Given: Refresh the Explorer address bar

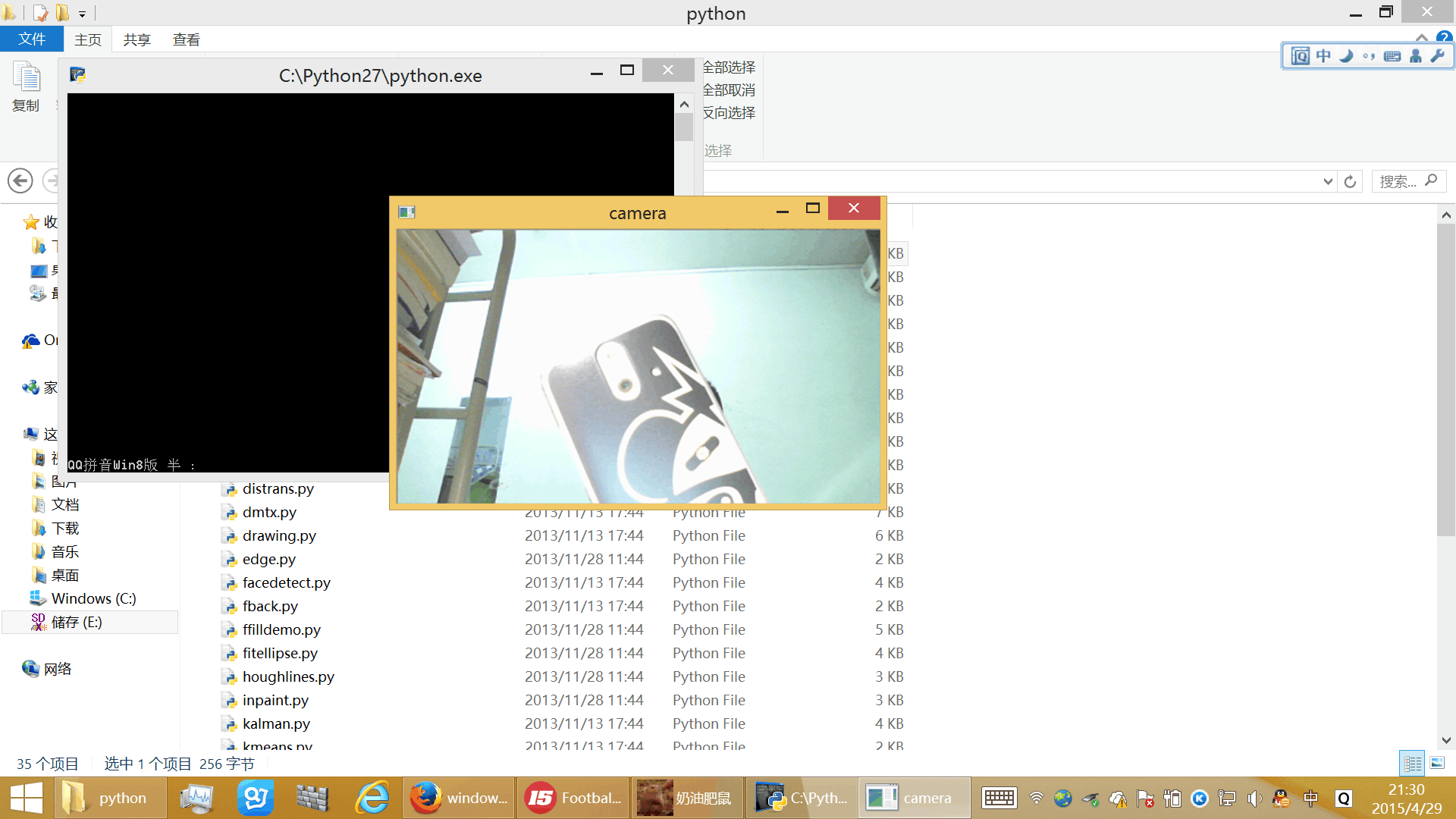Looking at the screenshot, I should point(1350,182).
